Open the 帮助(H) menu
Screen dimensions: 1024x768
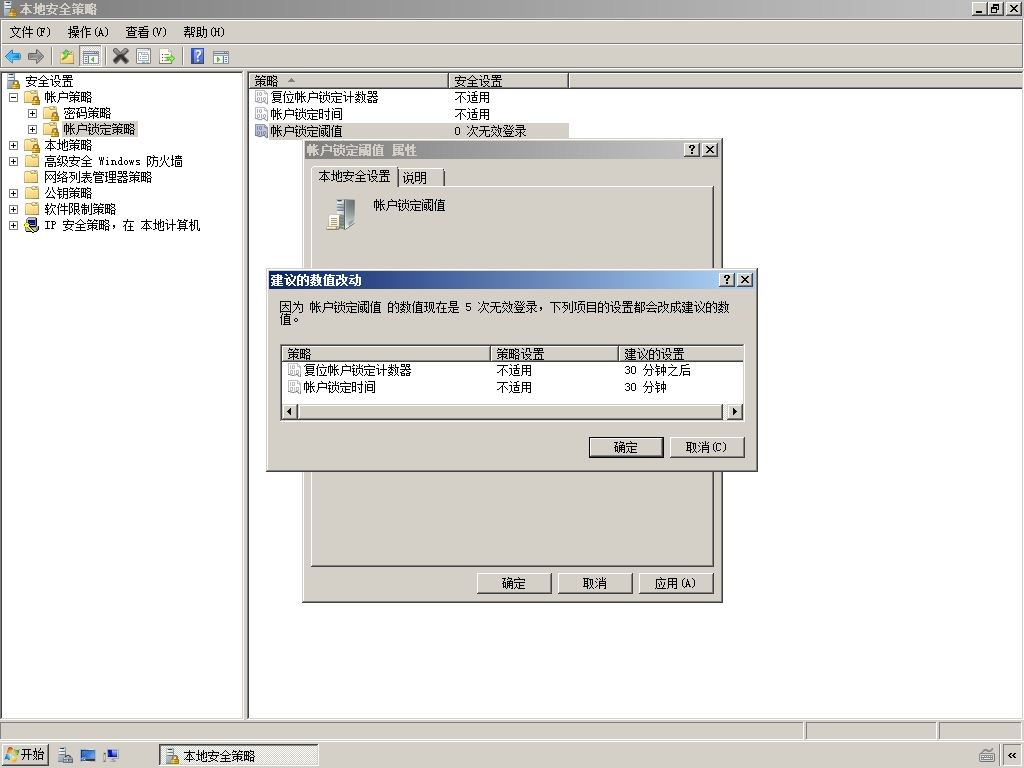pyautogui.click(x=204, y=32)
